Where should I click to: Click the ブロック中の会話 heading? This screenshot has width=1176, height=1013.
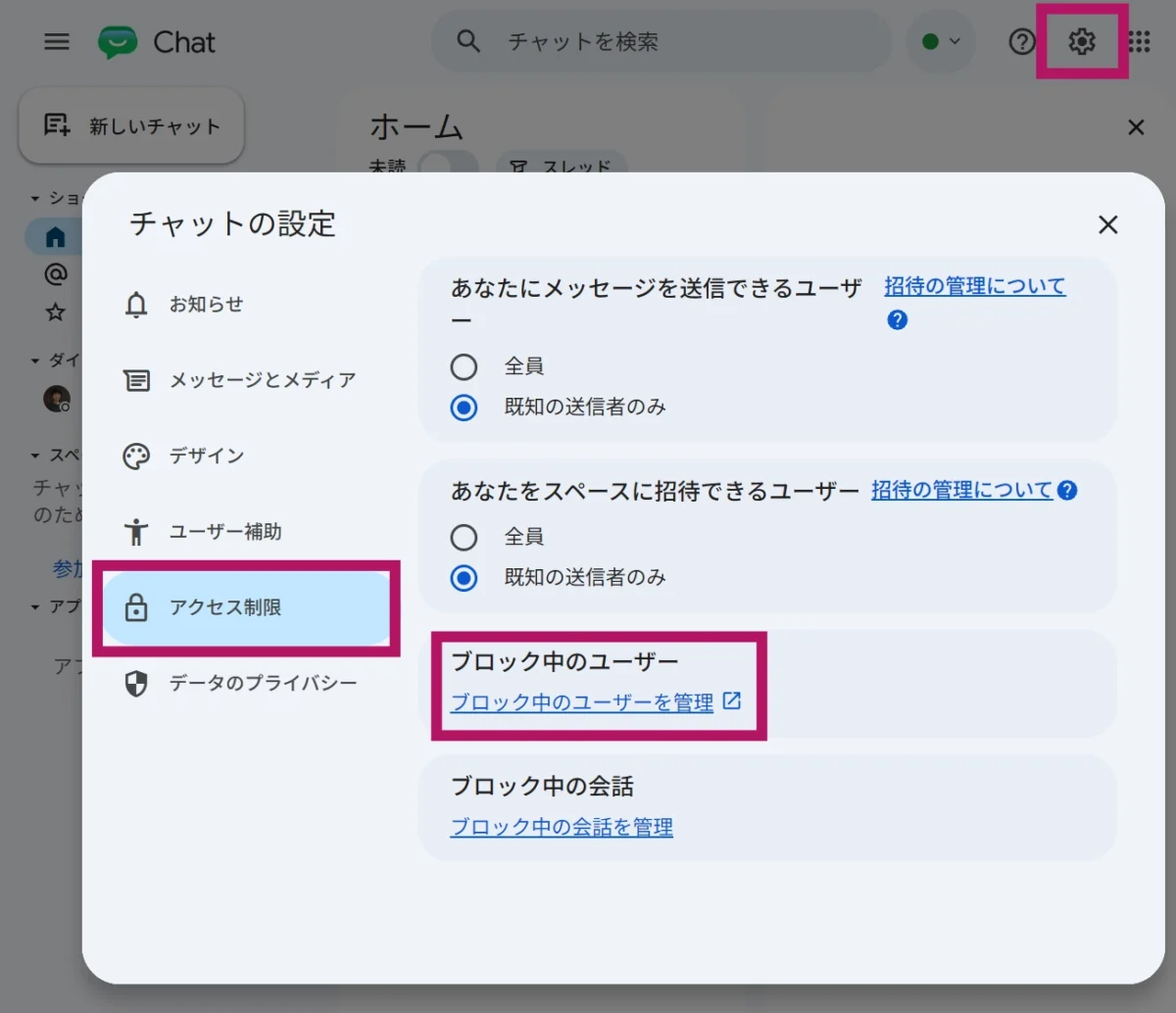(x=542, y=787)
